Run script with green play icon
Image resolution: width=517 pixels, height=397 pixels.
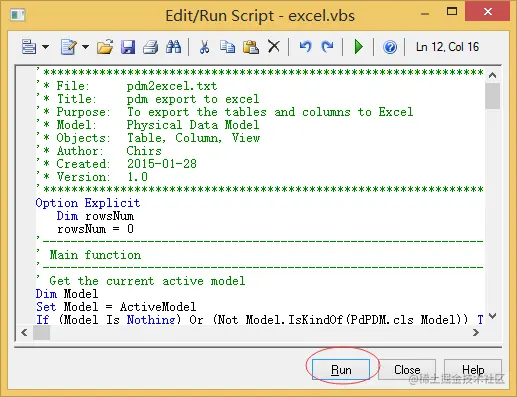click(358, 47)
